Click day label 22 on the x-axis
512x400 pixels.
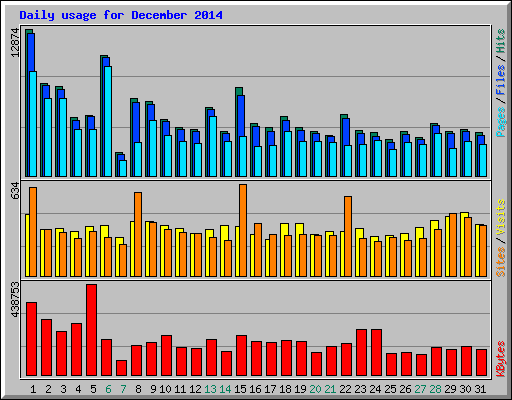coord(345,389)
